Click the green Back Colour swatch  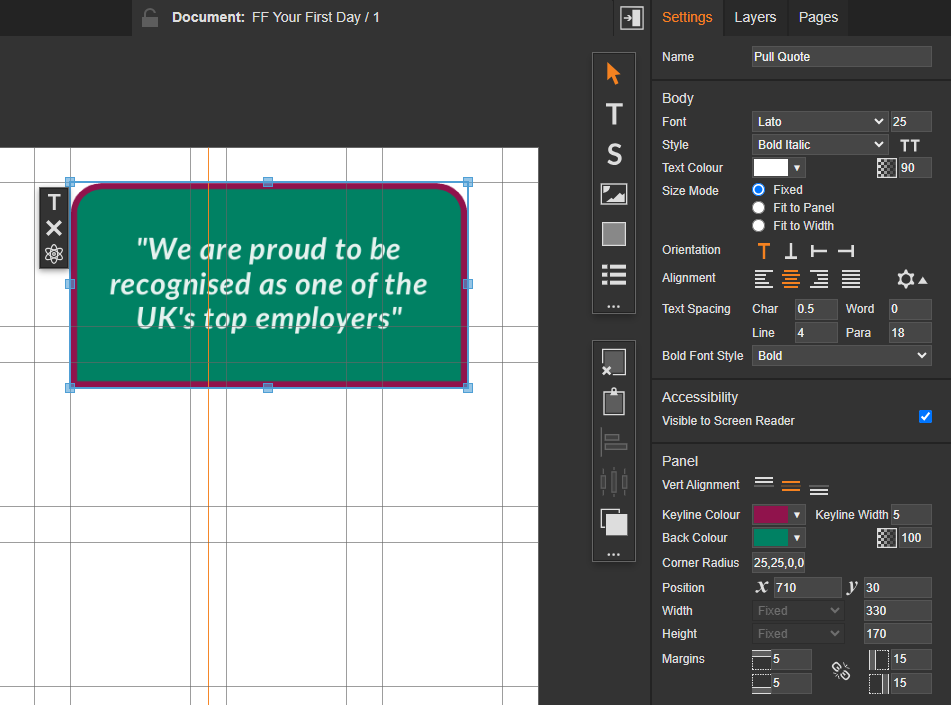(x=770, y=538)
